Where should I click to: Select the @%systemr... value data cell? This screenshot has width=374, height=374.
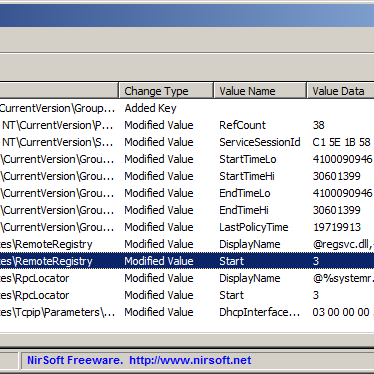(343, 278)
